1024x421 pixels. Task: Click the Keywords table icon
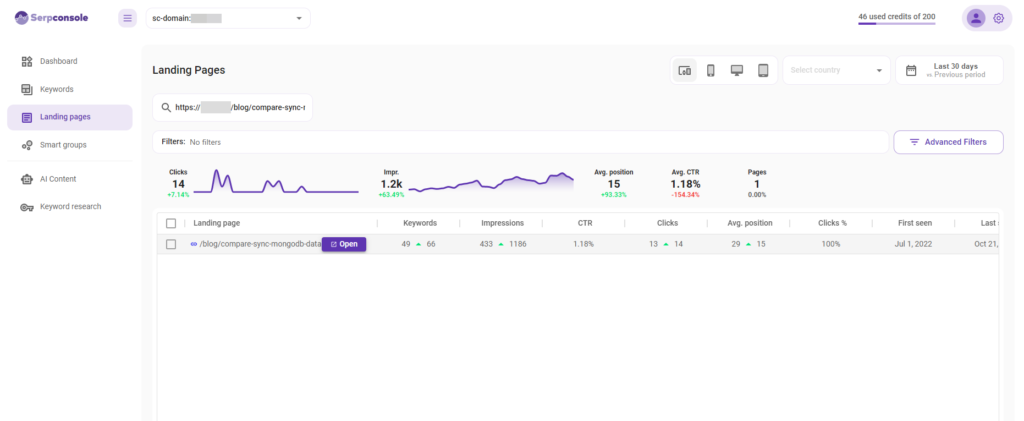(x=27, y=89)
